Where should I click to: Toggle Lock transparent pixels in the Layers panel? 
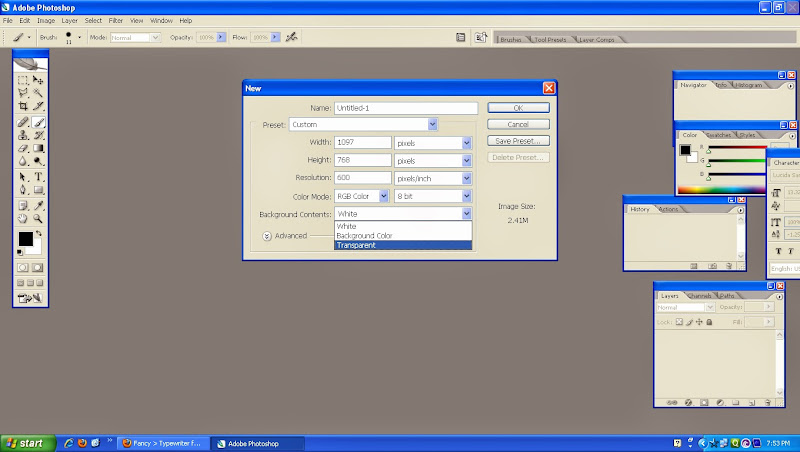679,322
